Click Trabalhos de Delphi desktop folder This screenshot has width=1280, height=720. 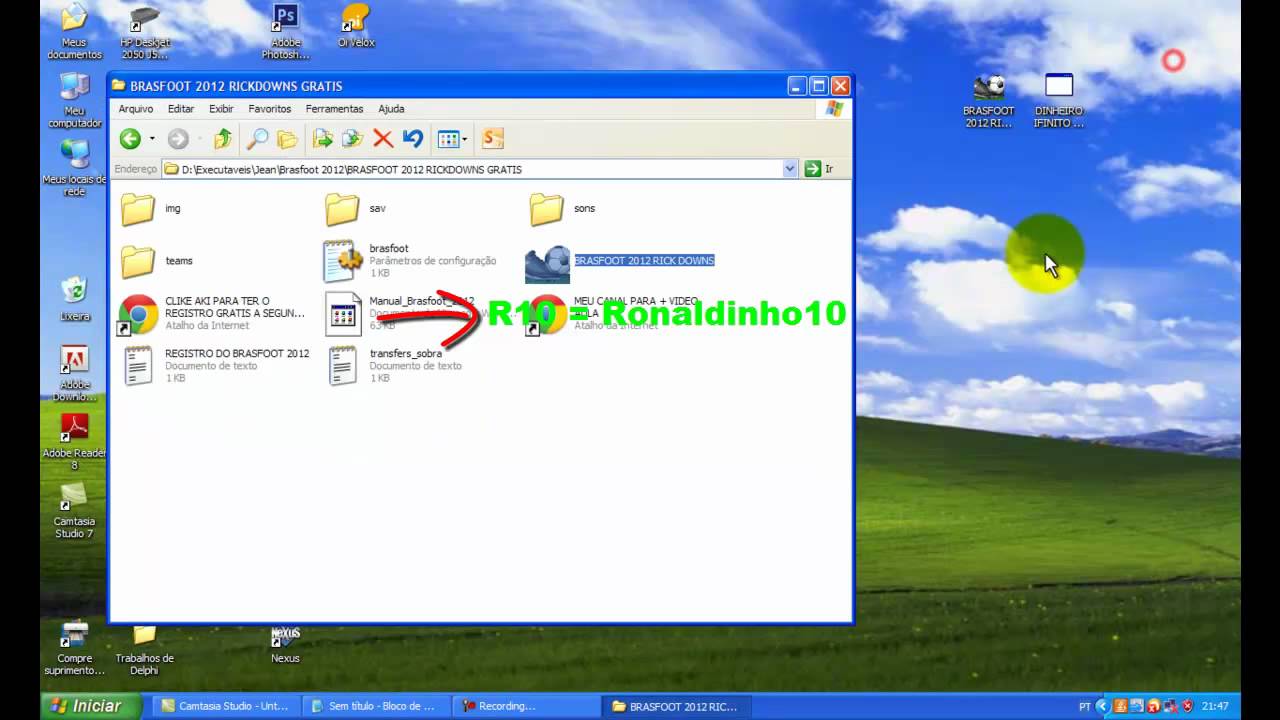click(x=145, y=650)
